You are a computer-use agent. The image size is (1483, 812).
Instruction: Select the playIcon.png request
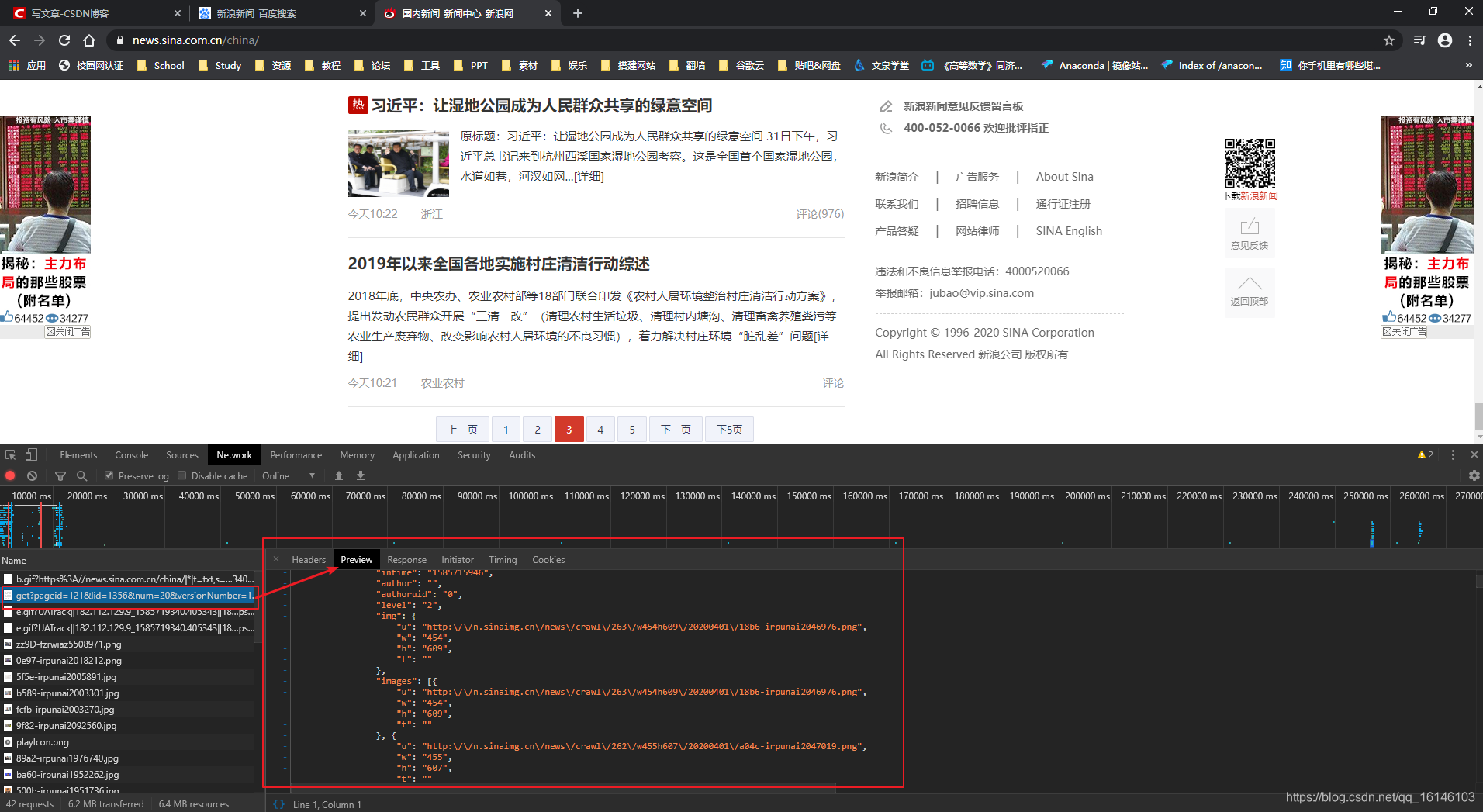coord(127,742)
